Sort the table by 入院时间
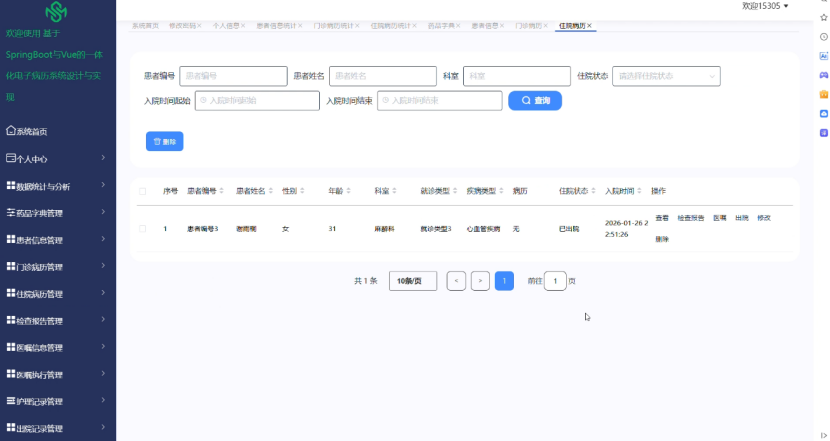Viewport: 830px width, 441px height. tap(639, 191)
